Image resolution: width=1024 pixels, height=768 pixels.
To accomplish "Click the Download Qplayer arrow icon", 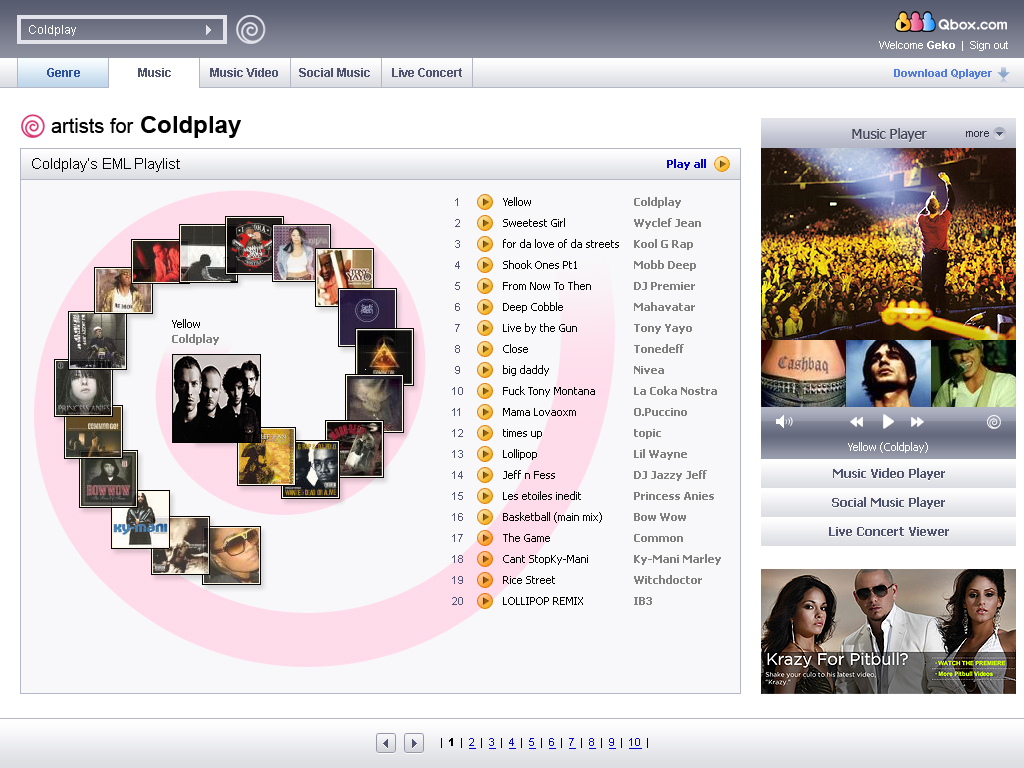I will [x=1004, y=74].
